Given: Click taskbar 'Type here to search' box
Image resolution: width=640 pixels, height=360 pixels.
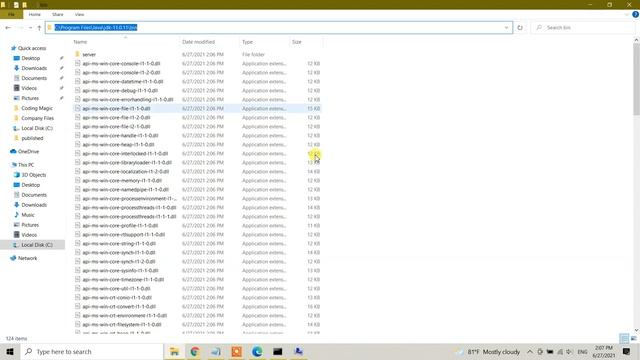Looking at the screenshot, I should 92,351.
